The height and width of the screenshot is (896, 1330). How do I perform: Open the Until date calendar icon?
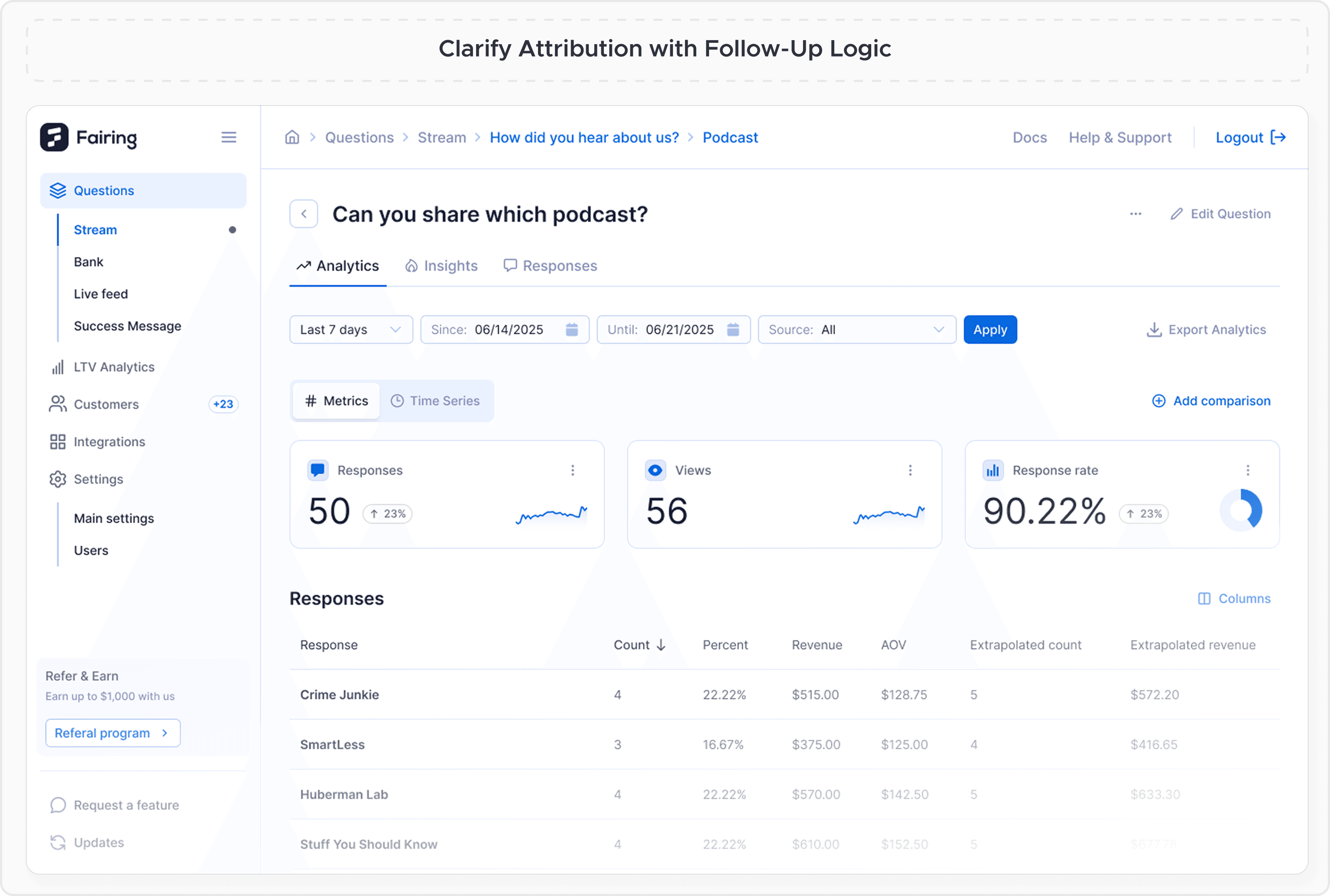[733, 329]
